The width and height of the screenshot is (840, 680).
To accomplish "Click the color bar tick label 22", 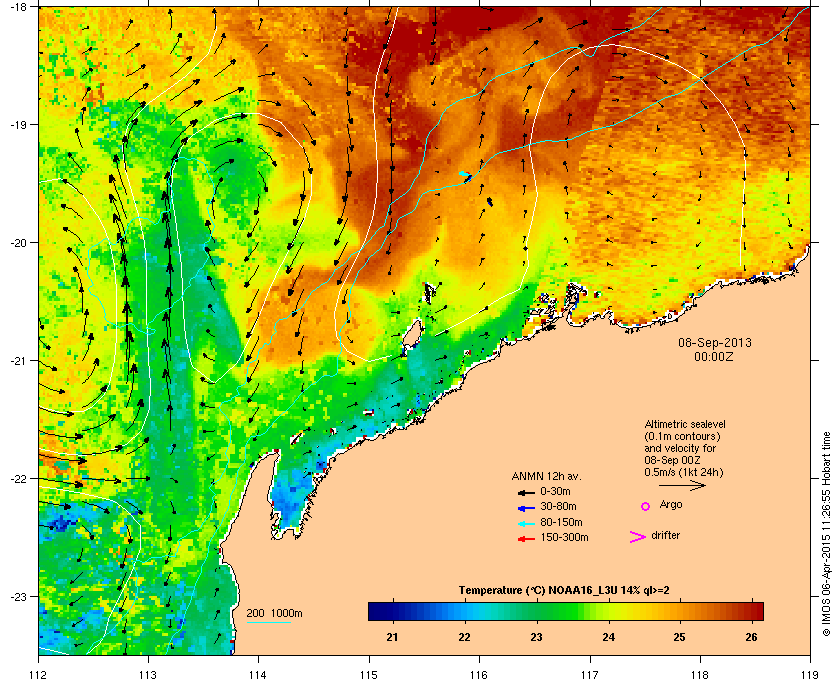I will tap(464, 637).
